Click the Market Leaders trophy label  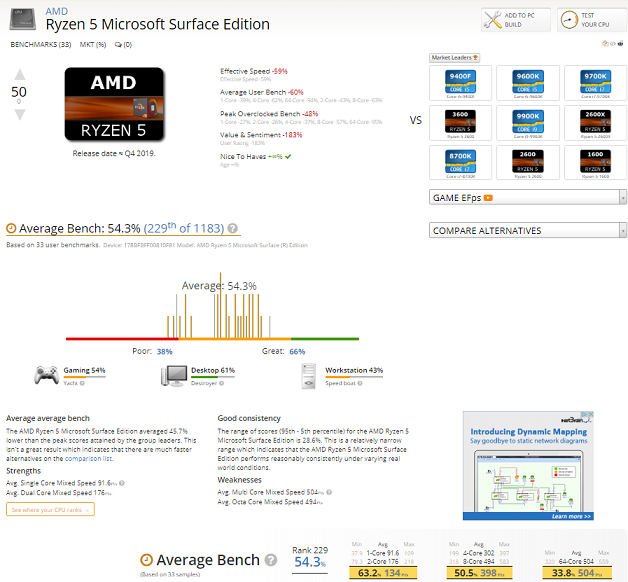click(455, 58)
